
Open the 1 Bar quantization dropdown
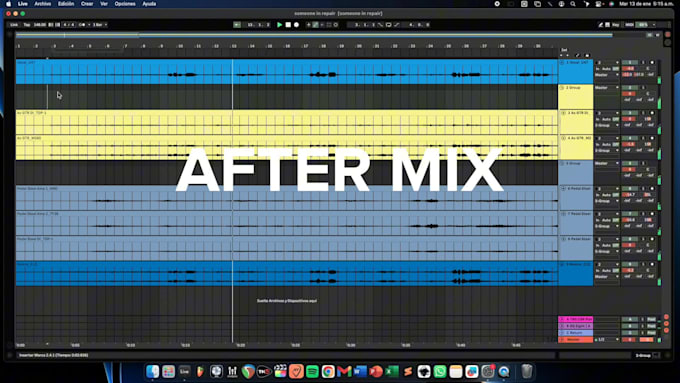(100, 25)
